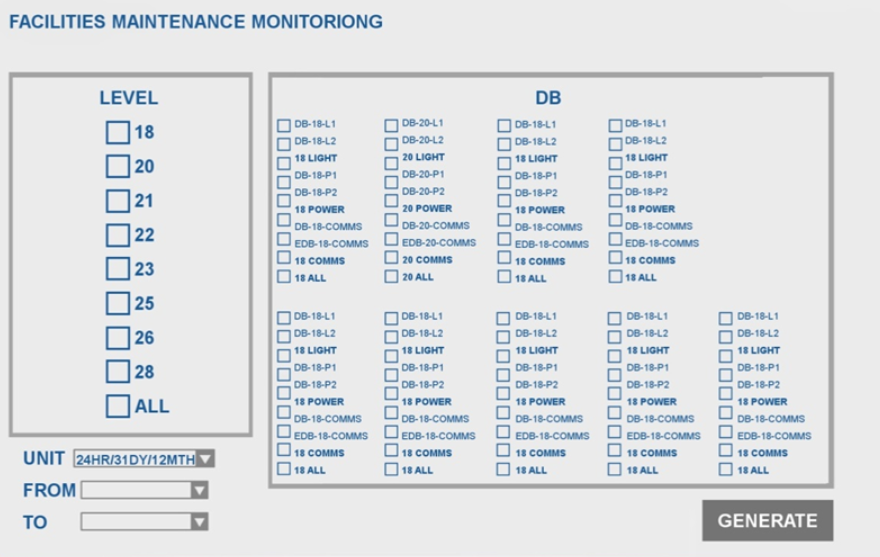Check the 20 LIGHT checkbox
The height and width of the screenshot is (557, 880).
(x=392, y=158)
